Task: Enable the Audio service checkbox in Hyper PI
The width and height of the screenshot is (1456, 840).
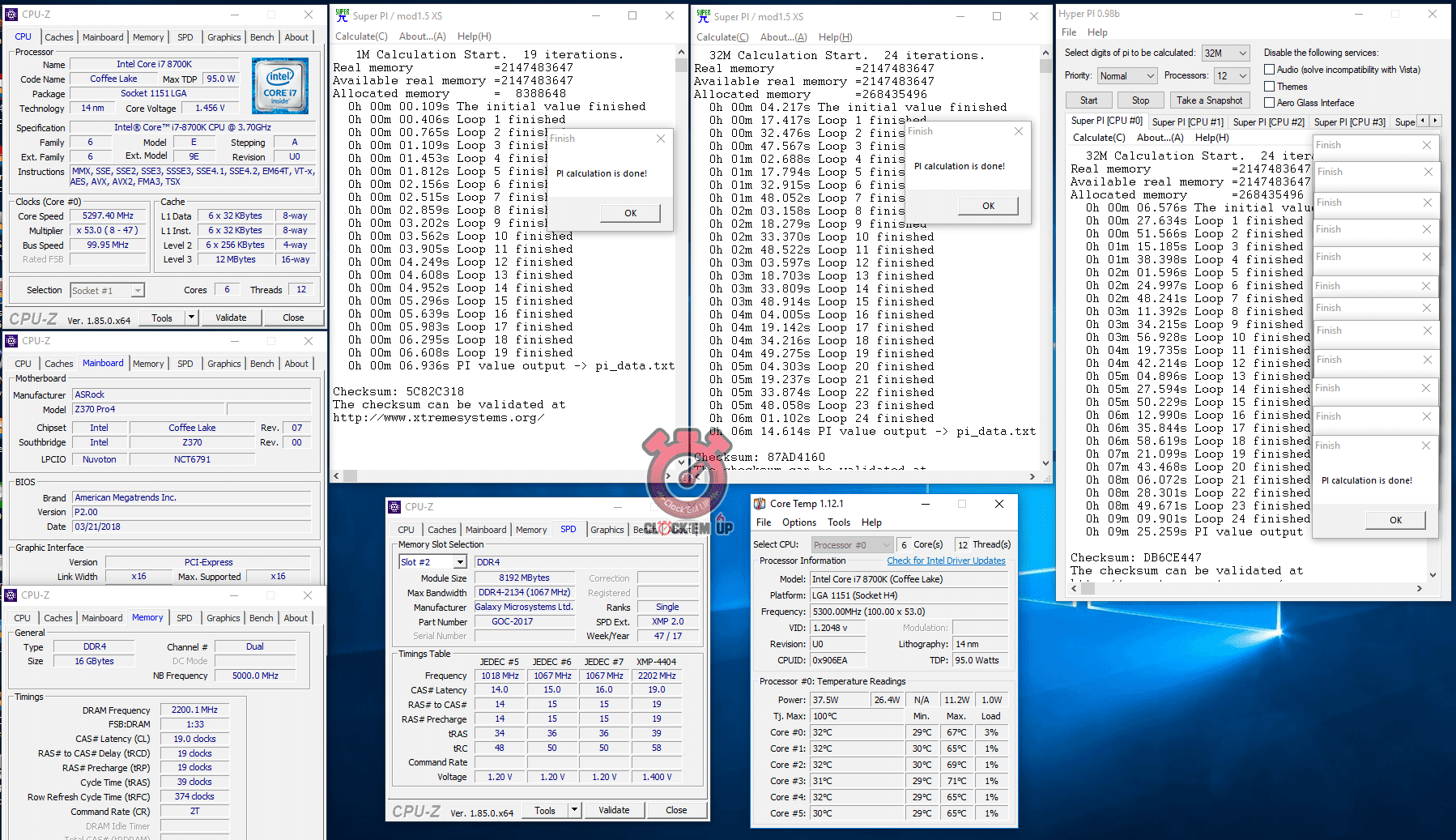Action: [x=1270, y=70]
